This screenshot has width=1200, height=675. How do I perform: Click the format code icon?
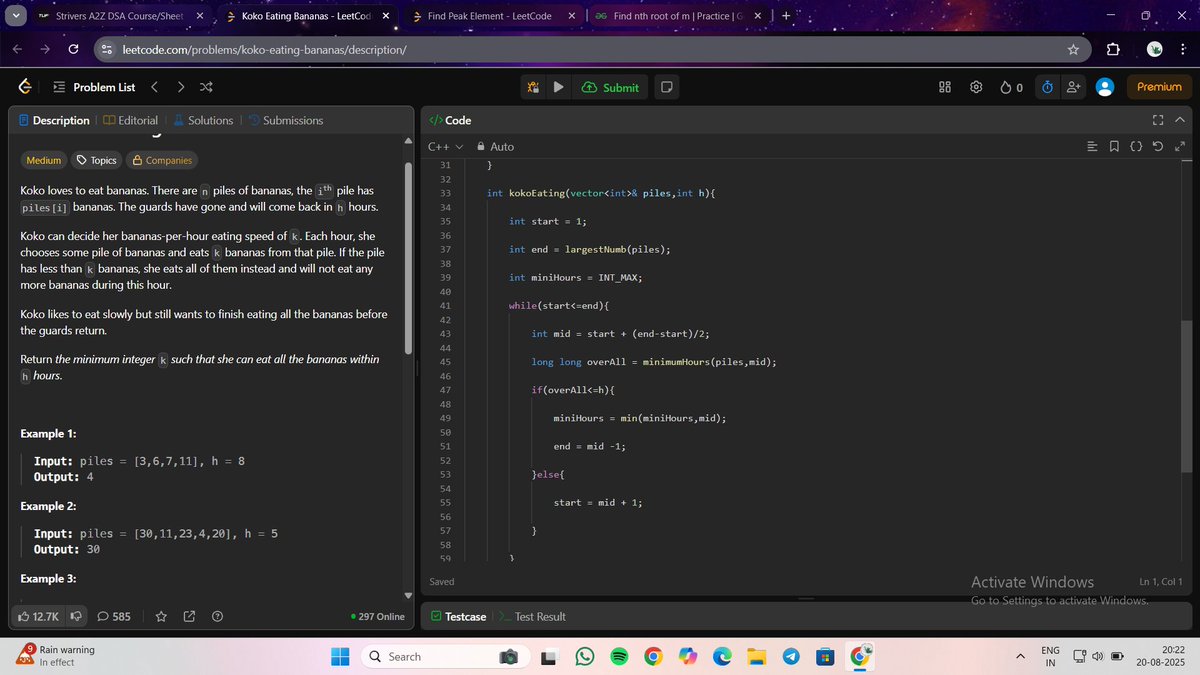[x=1092, y=147]
